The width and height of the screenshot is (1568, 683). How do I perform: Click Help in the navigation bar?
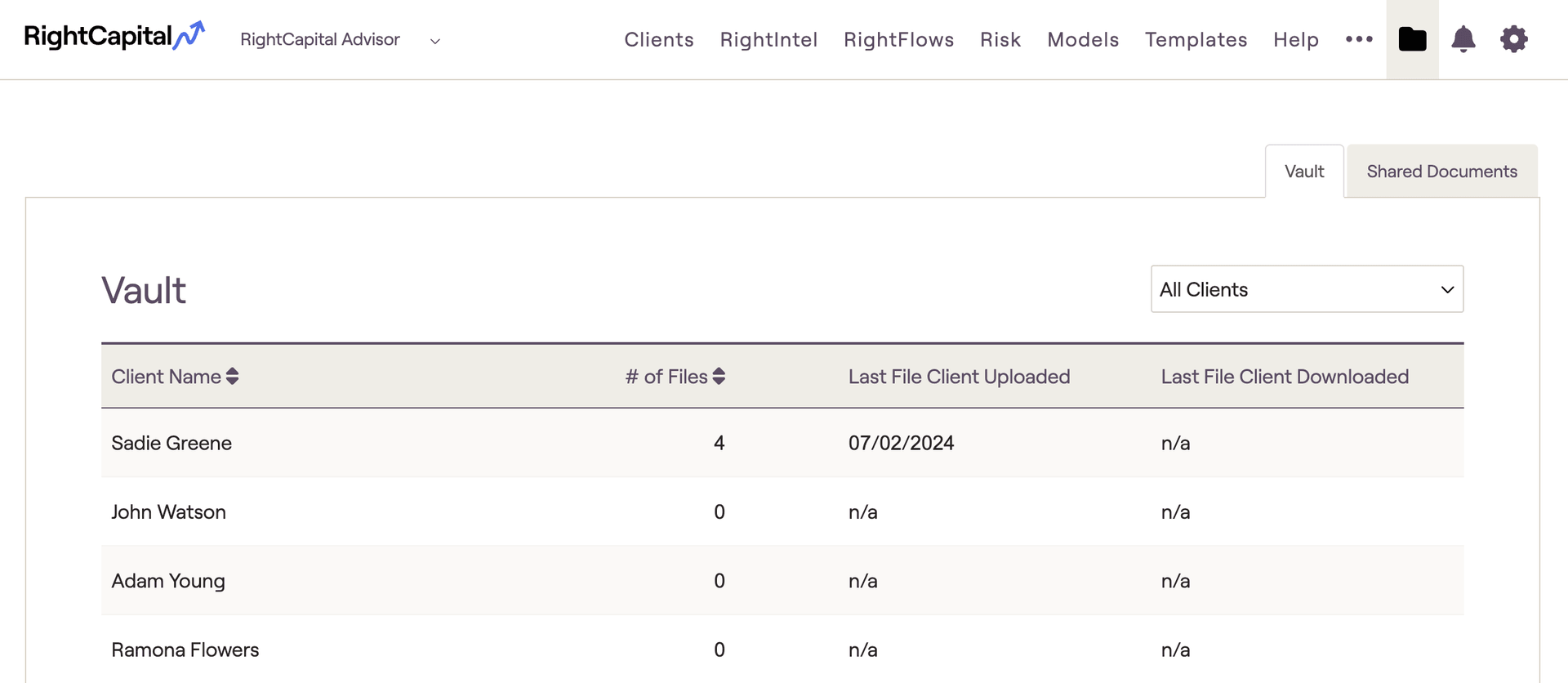click(x=1296, y=40)
